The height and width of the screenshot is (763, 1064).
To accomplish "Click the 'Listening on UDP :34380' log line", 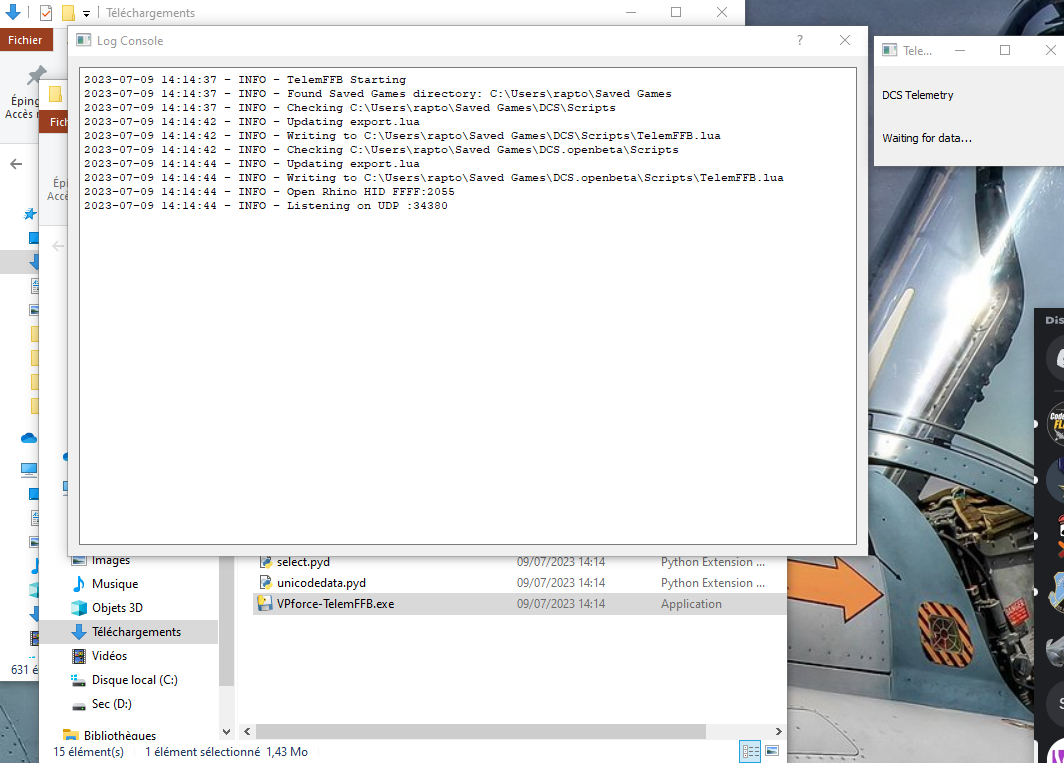I will point(265,206).
